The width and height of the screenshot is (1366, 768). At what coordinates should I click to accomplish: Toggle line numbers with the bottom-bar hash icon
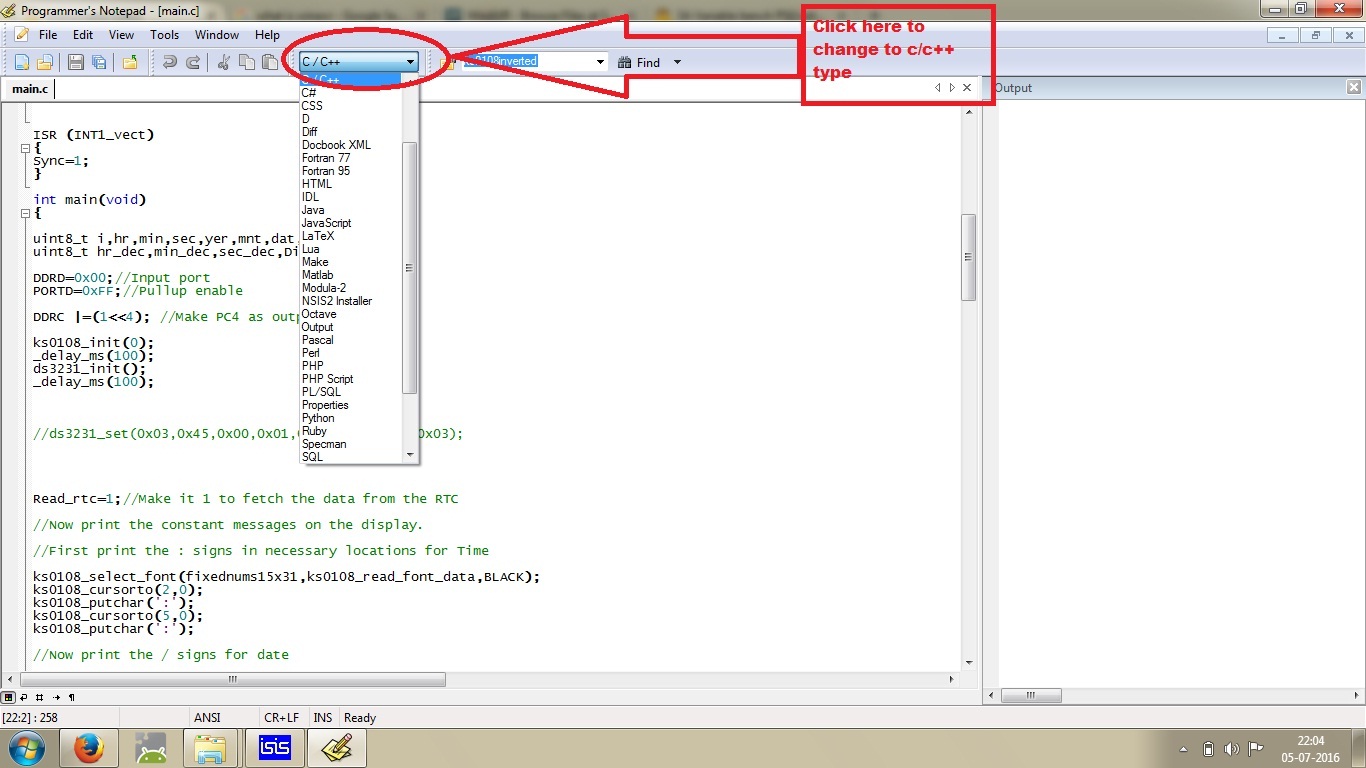point(40,697)
